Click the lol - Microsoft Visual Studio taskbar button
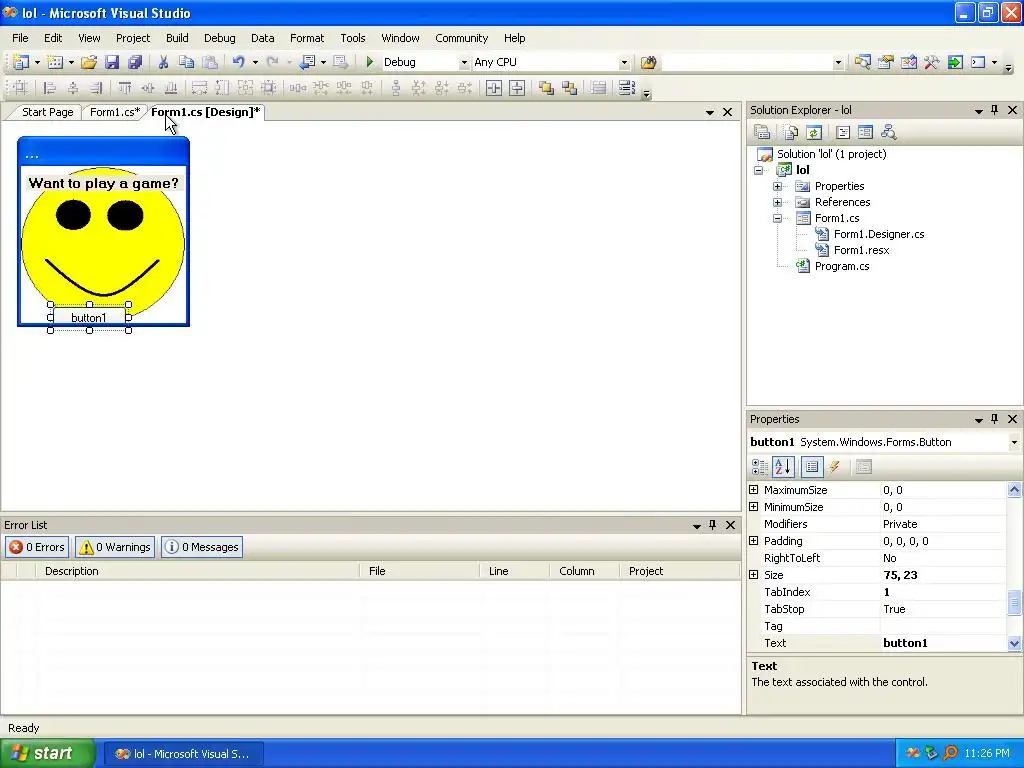1024x768 pixels. tap(184, 754)
